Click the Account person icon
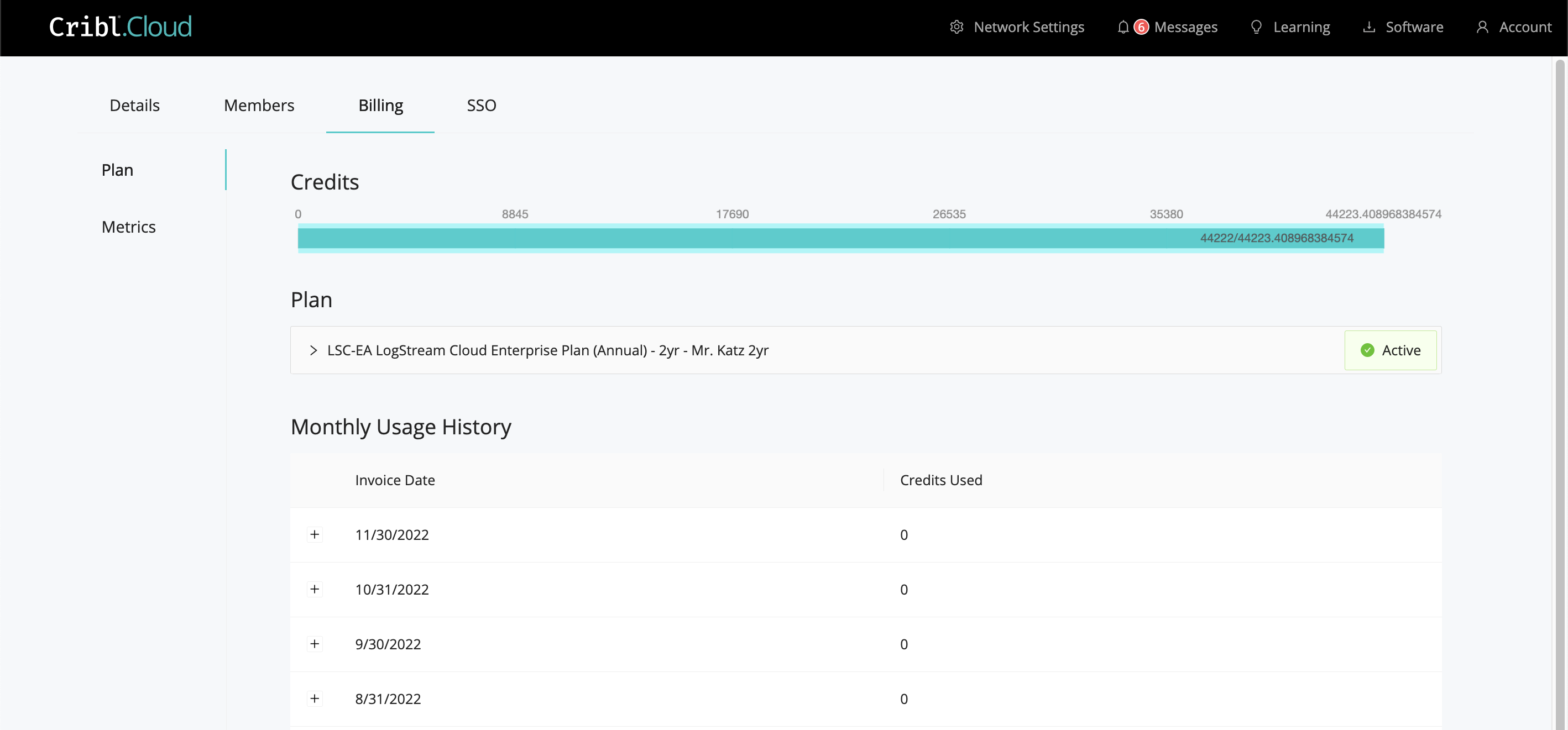Image resolution: width=1568 pixels, height=730 pixels. pyautogui.click(x=1482, y=28)
